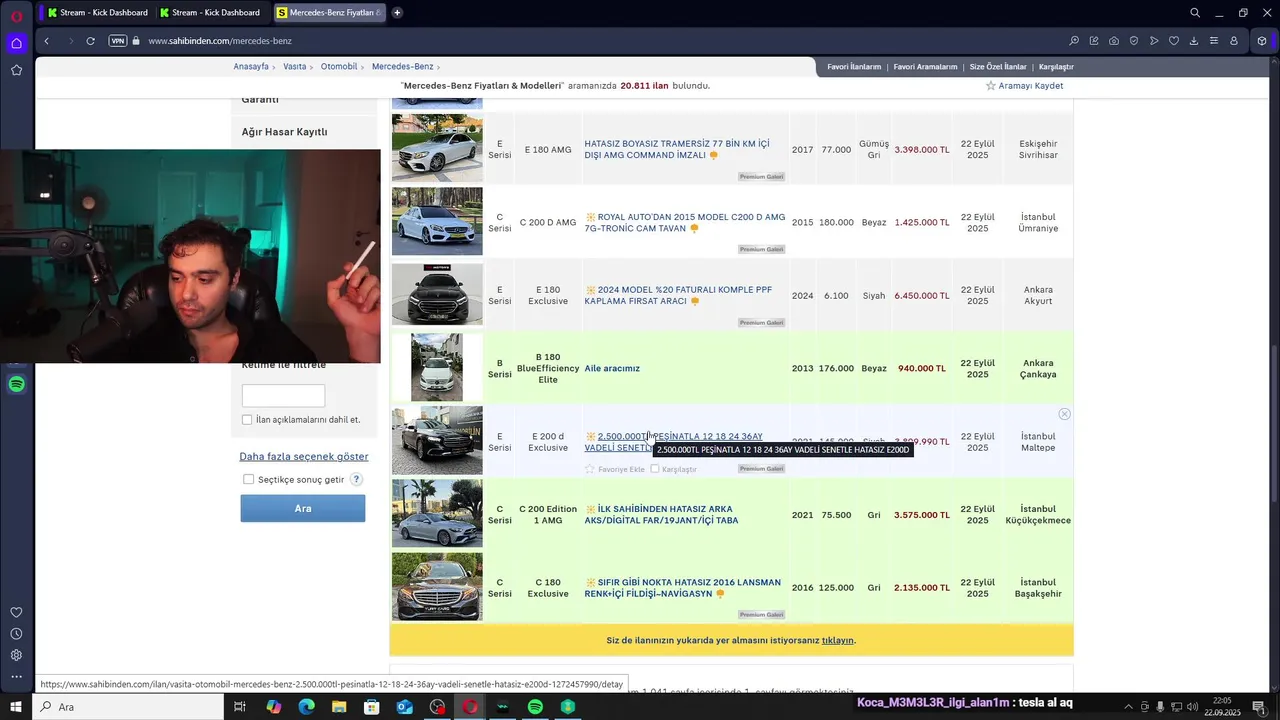The image size is (1280, 720).
Task: Open the edit page icon in toolbar
Action: (x=1094, y=41)
